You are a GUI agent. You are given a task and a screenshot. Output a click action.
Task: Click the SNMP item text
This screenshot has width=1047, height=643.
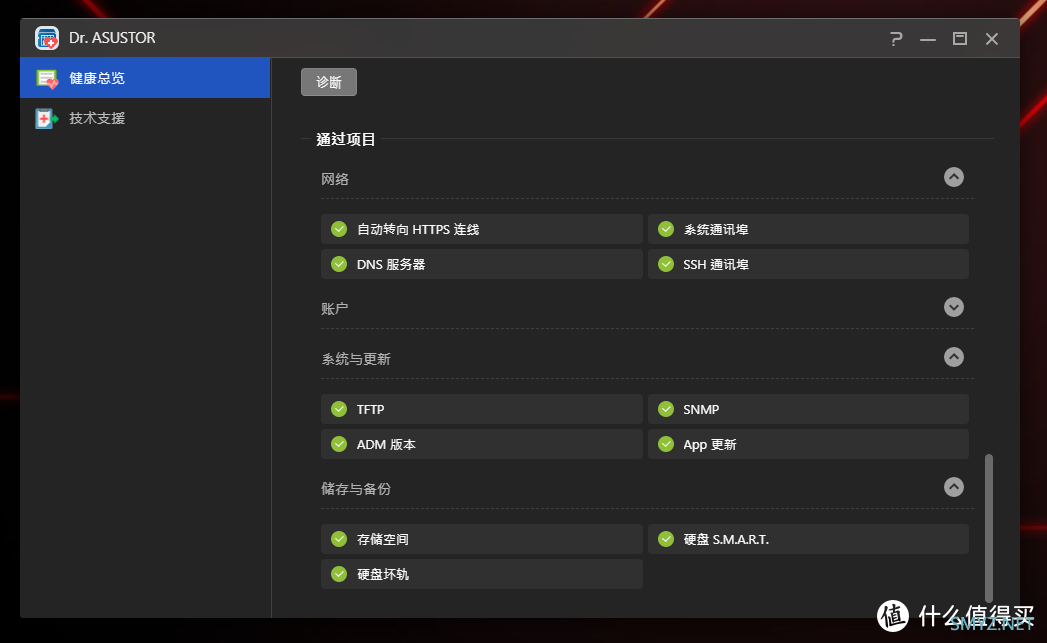pos(701,409)
